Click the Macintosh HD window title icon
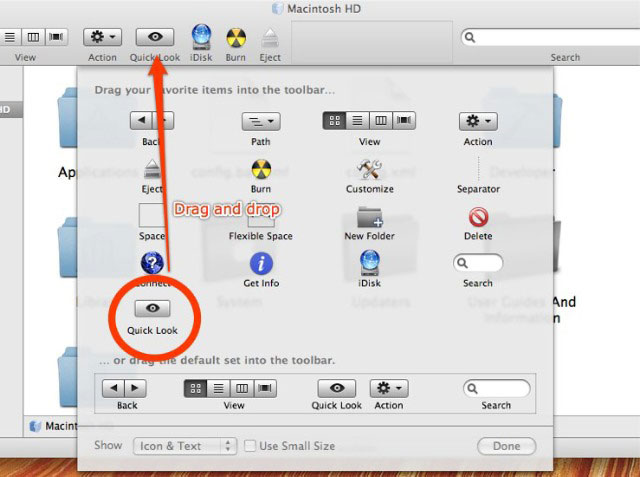 click(x=278, y=9)
